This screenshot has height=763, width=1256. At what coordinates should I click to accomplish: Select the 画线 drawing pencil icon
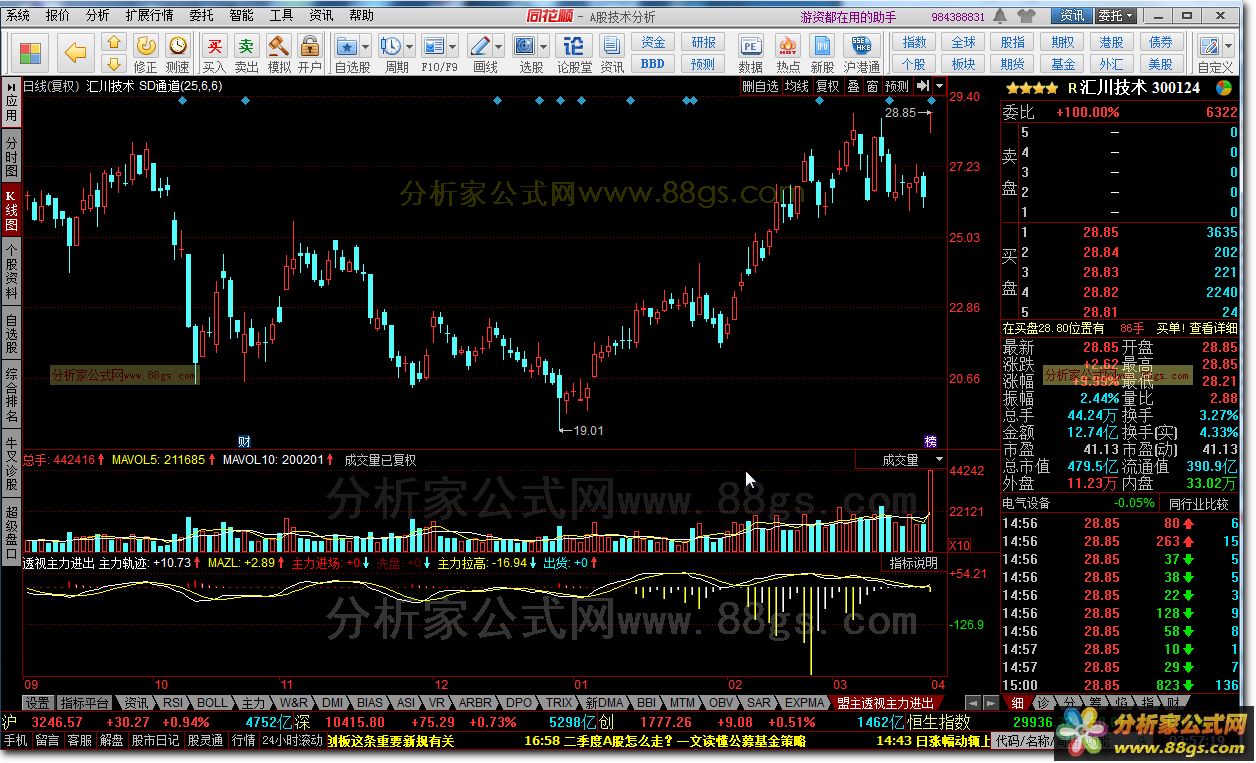coord(480,47)
